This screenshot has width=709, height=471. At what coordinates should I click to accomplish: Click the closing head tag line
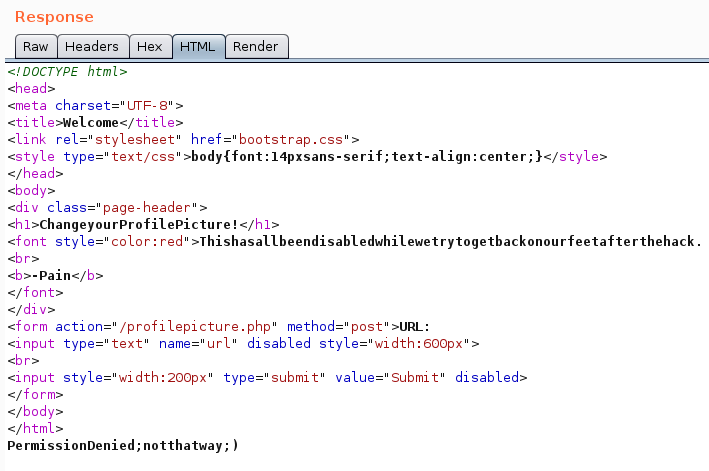click(x=35, y=174)
